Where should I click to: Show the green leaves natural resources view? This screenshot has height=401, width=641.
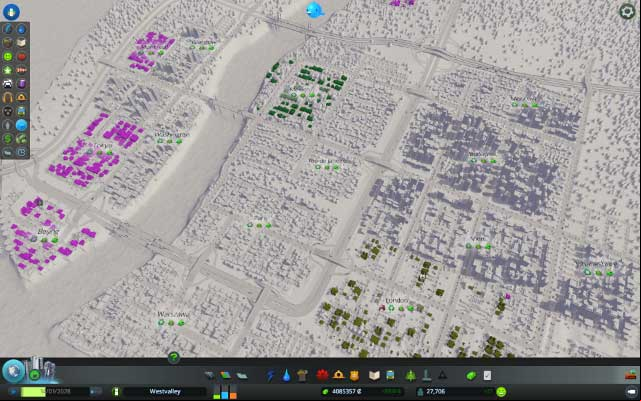tap(21, 139)
